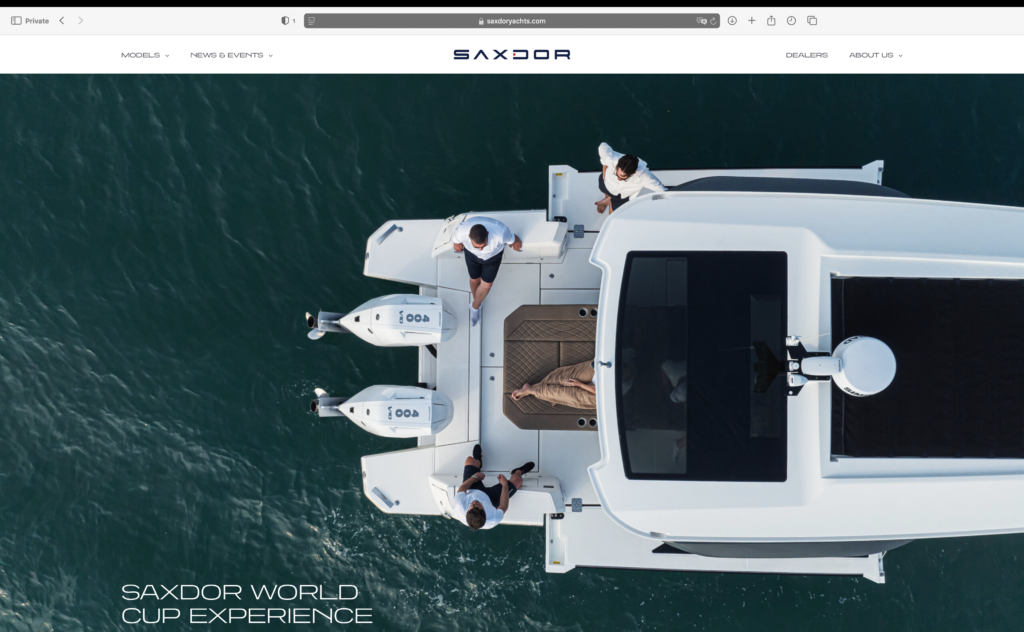1024x632 pixels.
Task: Reload the page
Action: pyautogui.click(x=713, y=20)
